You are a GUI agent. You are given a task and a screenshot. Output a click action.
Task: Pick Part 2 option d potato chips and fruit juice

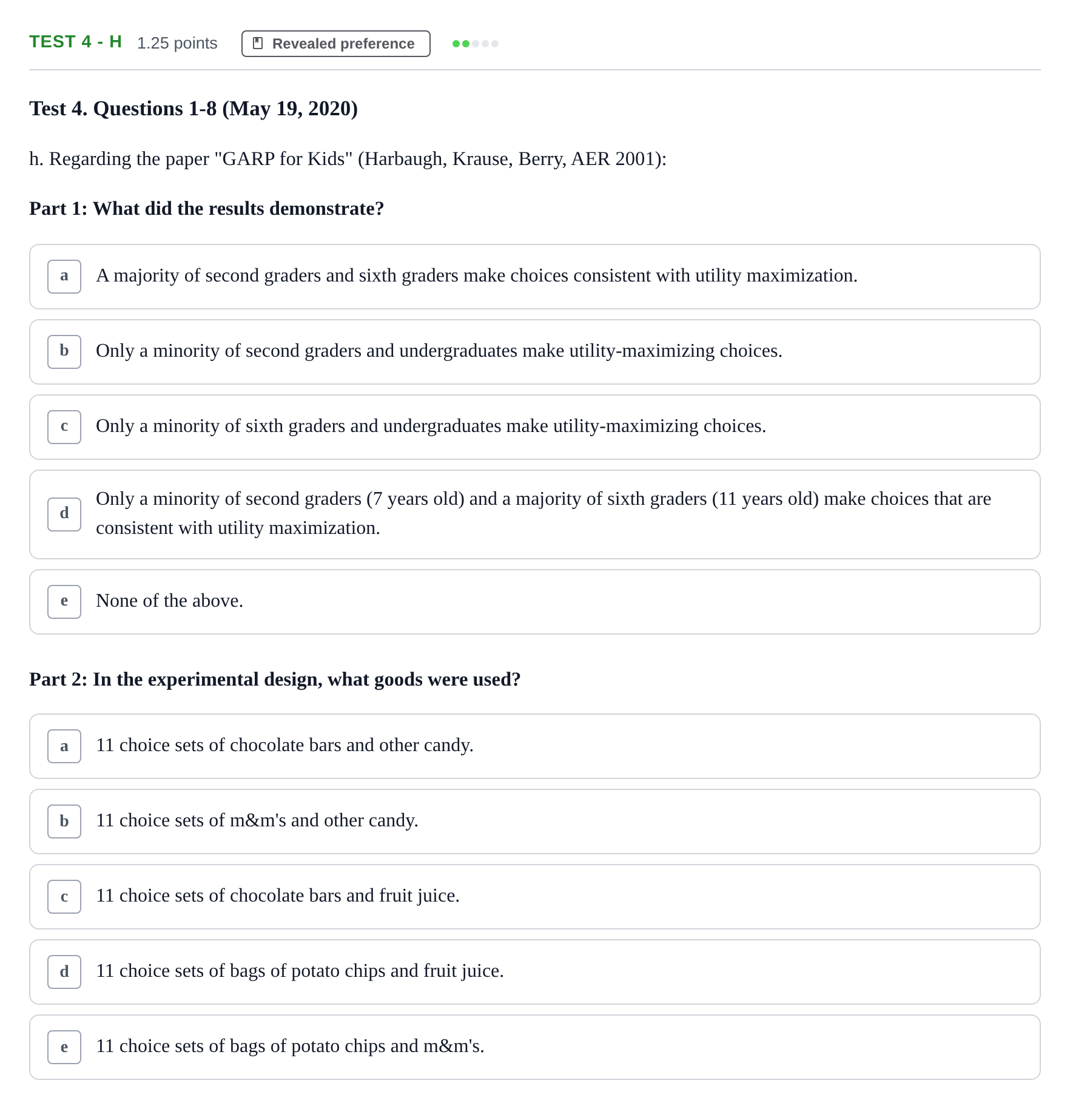535,972
